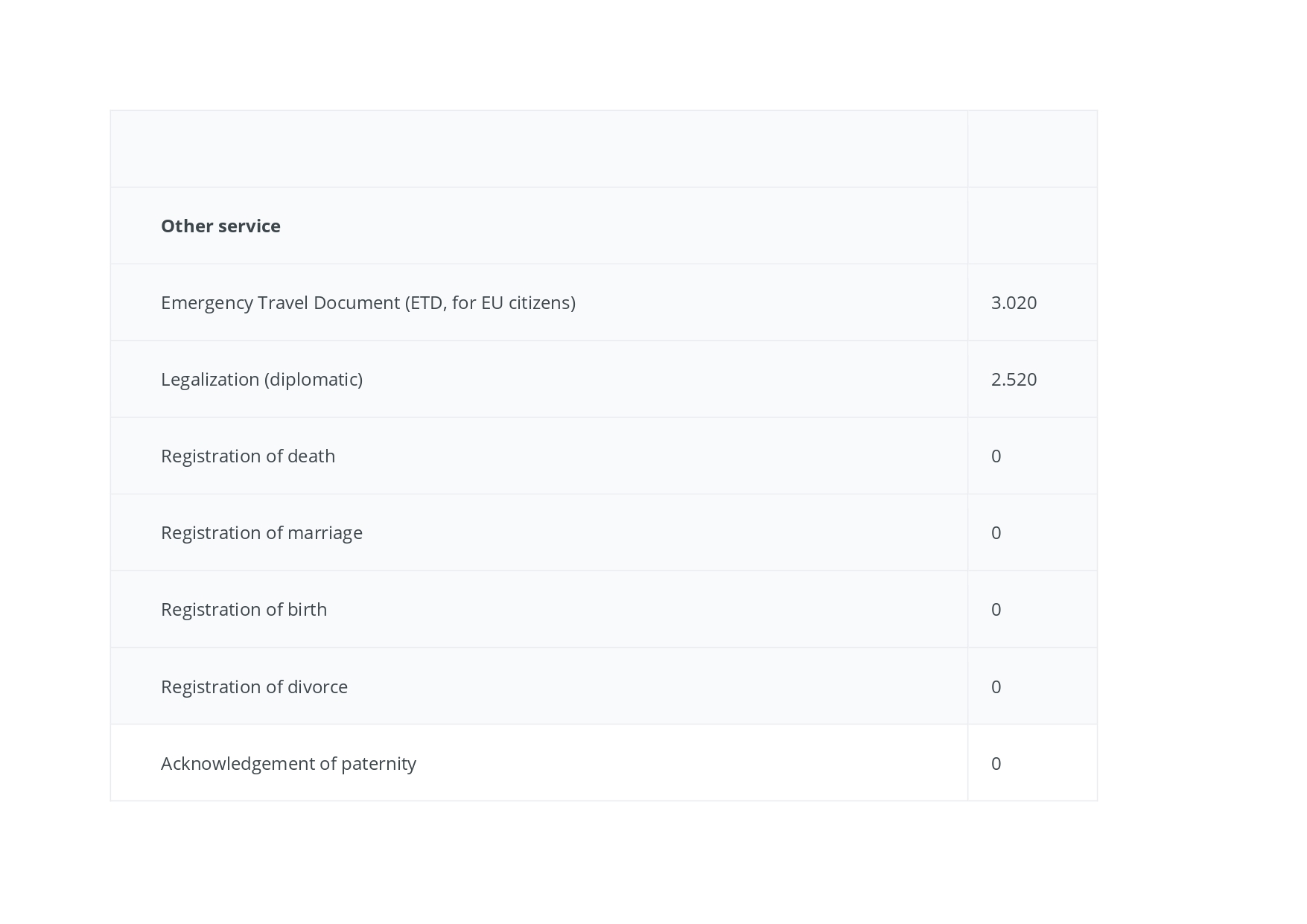
Task: Select the 'Registration of death' row label
Action: (x=248, y=456)
